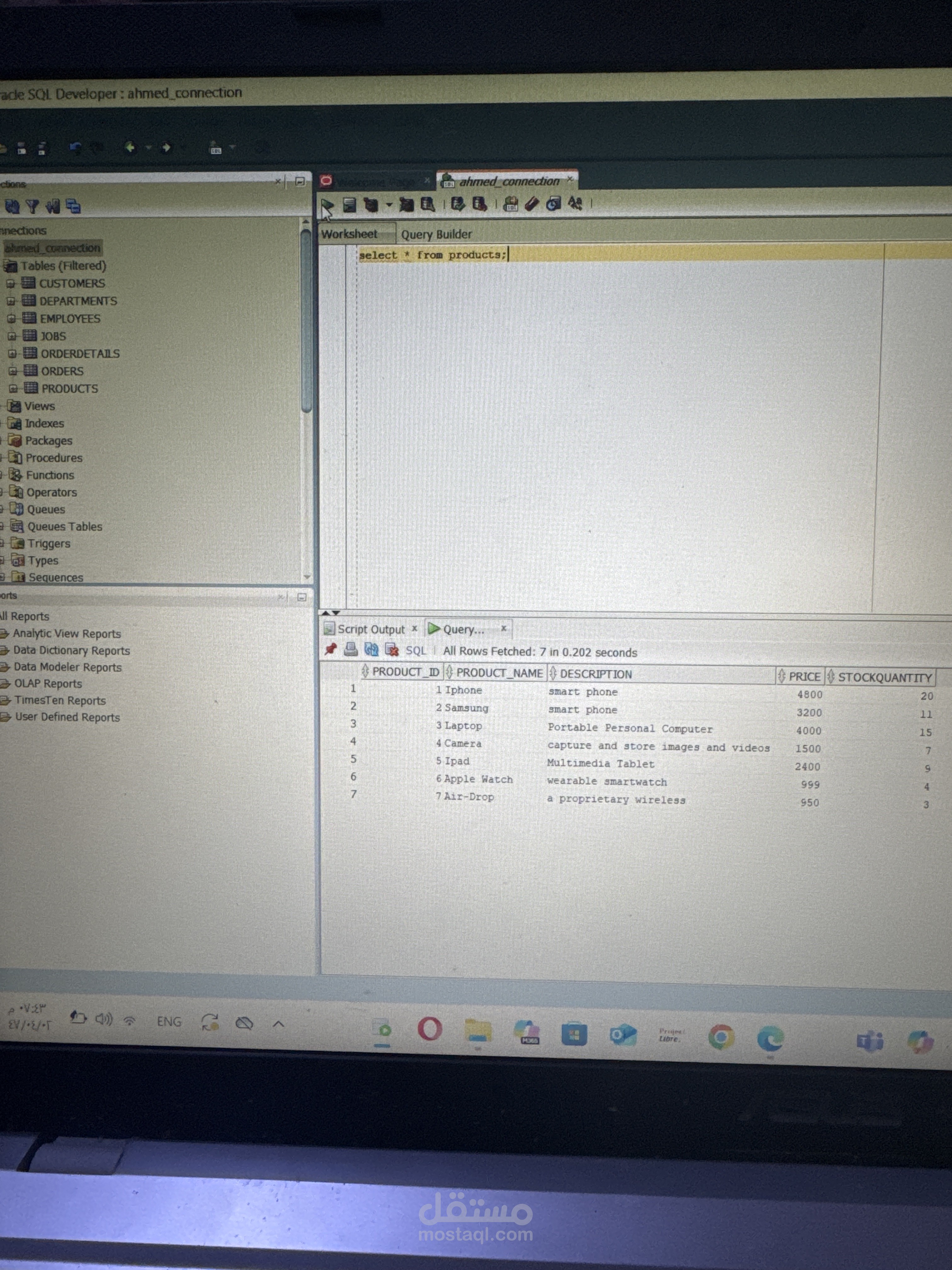Switch to the Worksheet tab
Viewport: 952px width, 1270px height.
pos(349,234)
